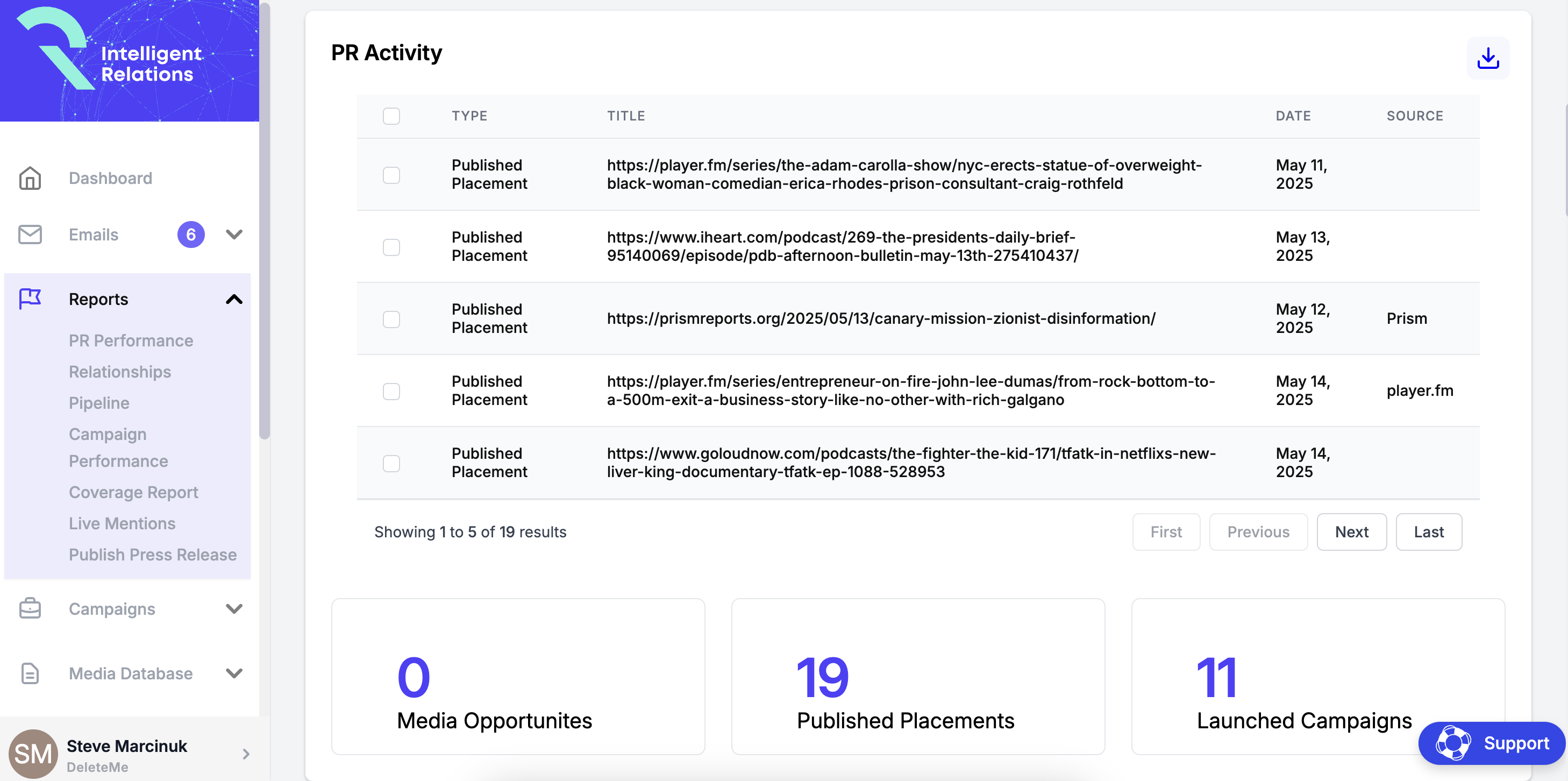Open Coverage Report in sidebar

[x=133, y=492]
